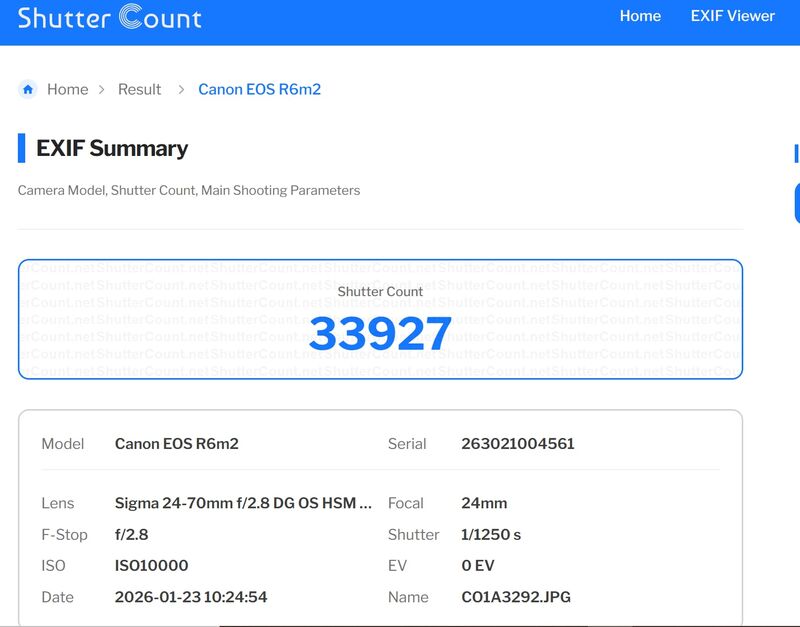Click the EXIF Summary heading
The height and width of the screenshot is (627, 800).
click(x=112, y=148)
